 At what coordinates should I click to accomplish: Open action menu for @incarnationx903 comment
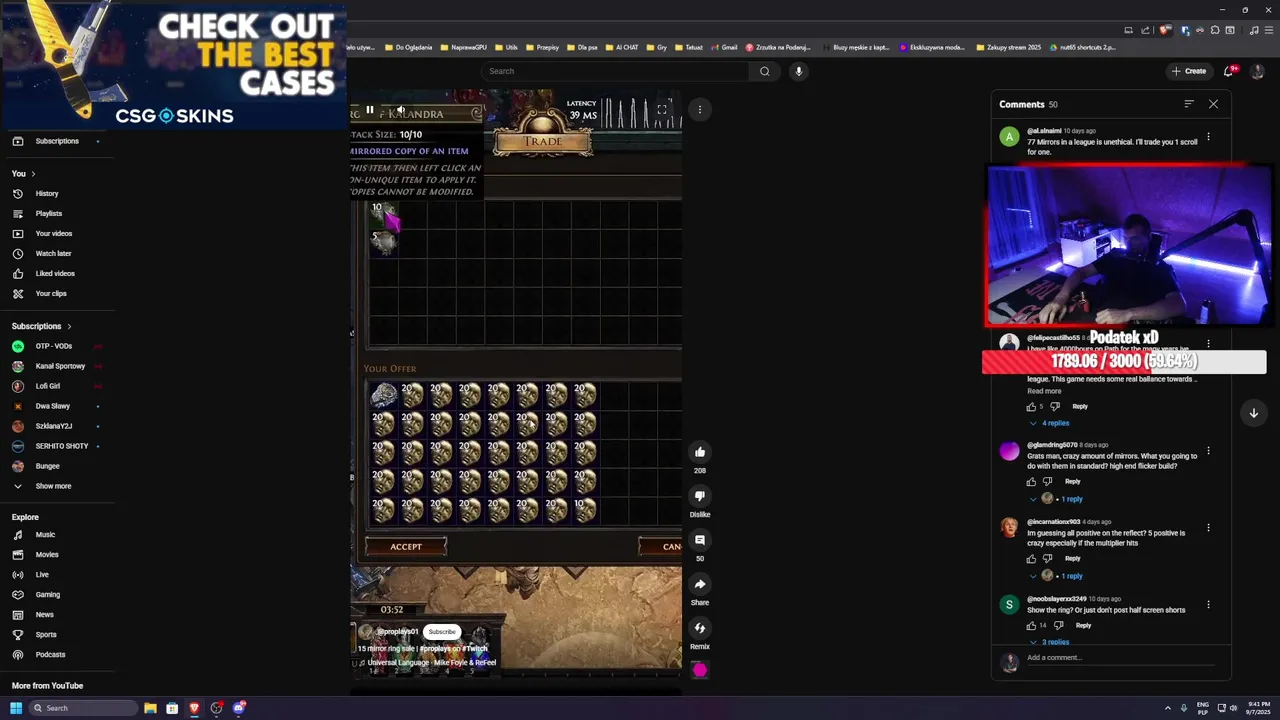point(1208,528)
